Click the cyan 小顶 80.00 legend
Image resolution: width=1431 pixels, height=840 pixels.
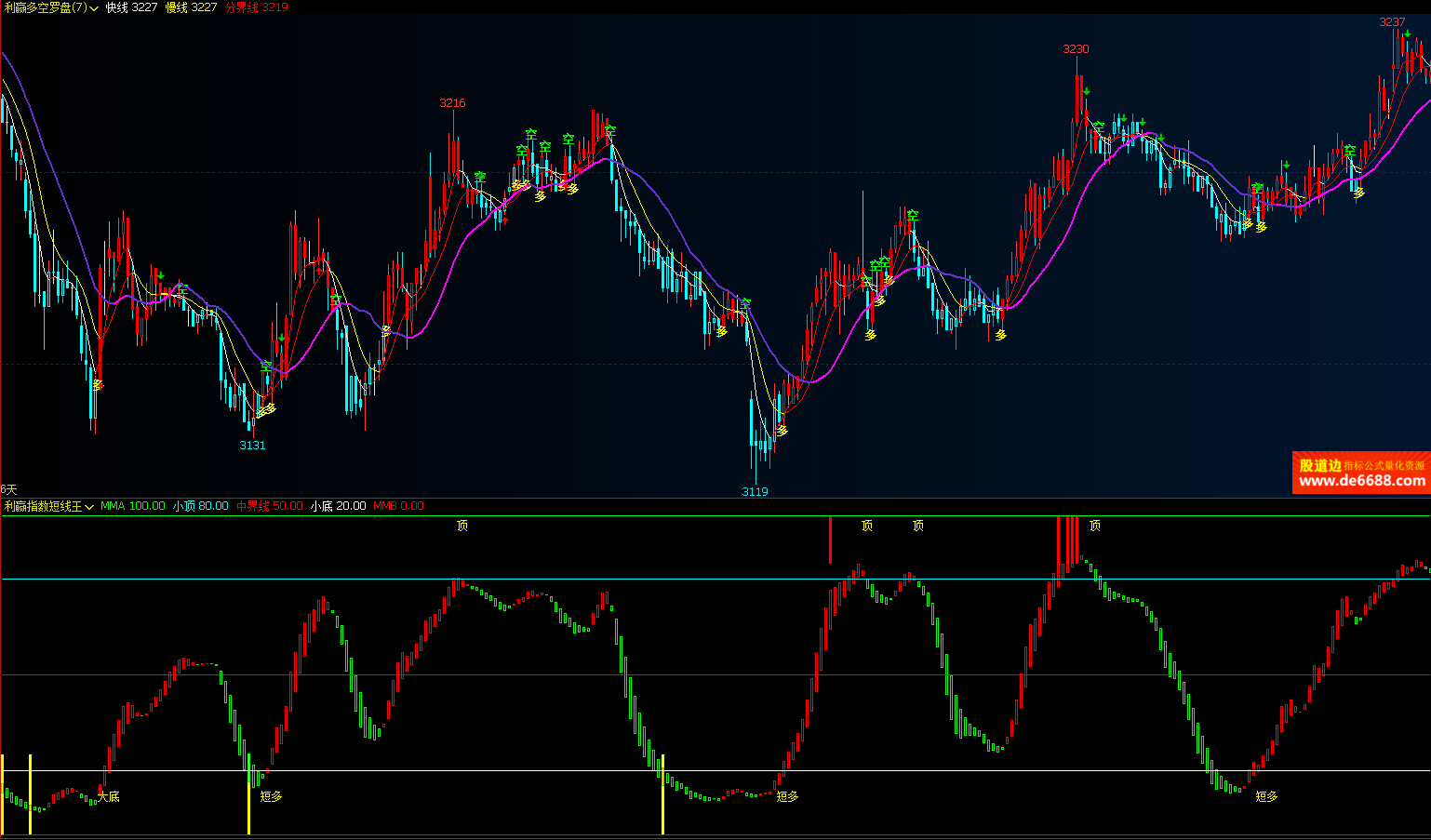(200, 506)
